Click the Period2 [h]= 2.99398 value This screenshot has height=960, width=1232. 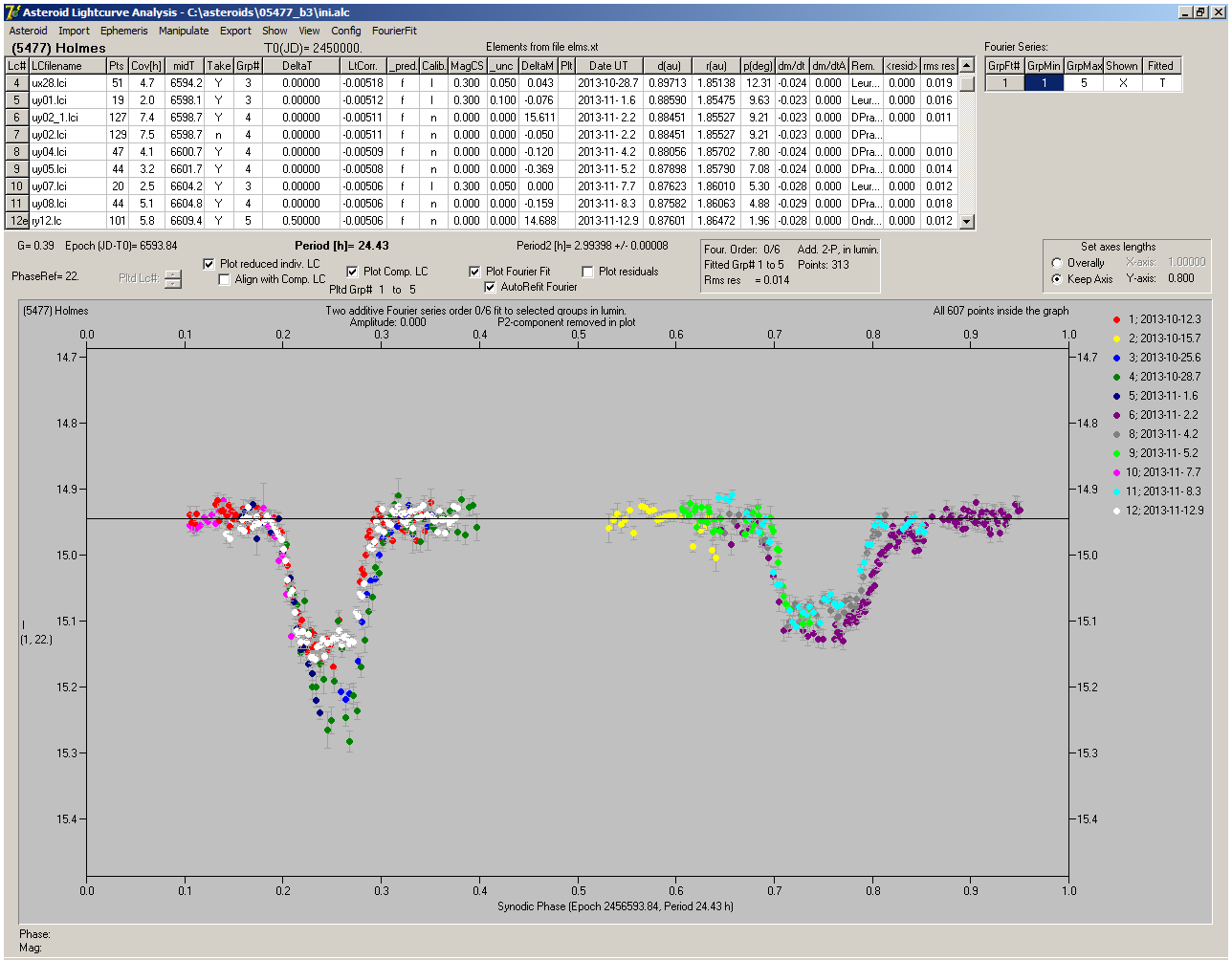592,246
